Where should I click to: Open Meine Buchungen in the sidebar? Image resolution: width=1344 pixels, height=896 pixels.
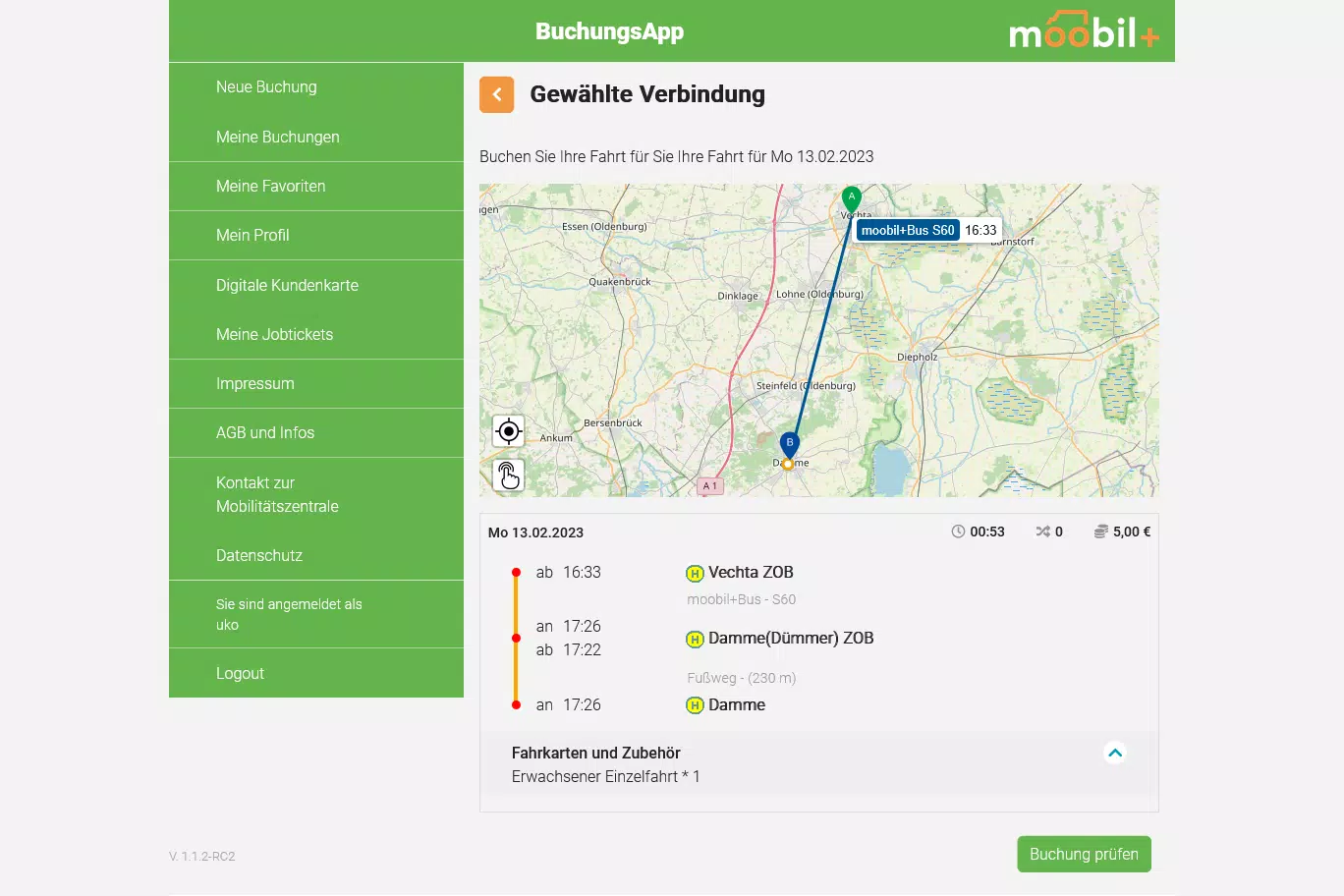278,137
